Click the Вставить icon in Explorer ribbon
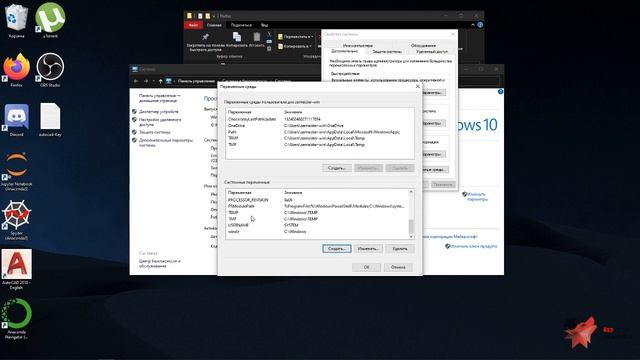This screenshot has height=360, width=640. pos(256,37)
